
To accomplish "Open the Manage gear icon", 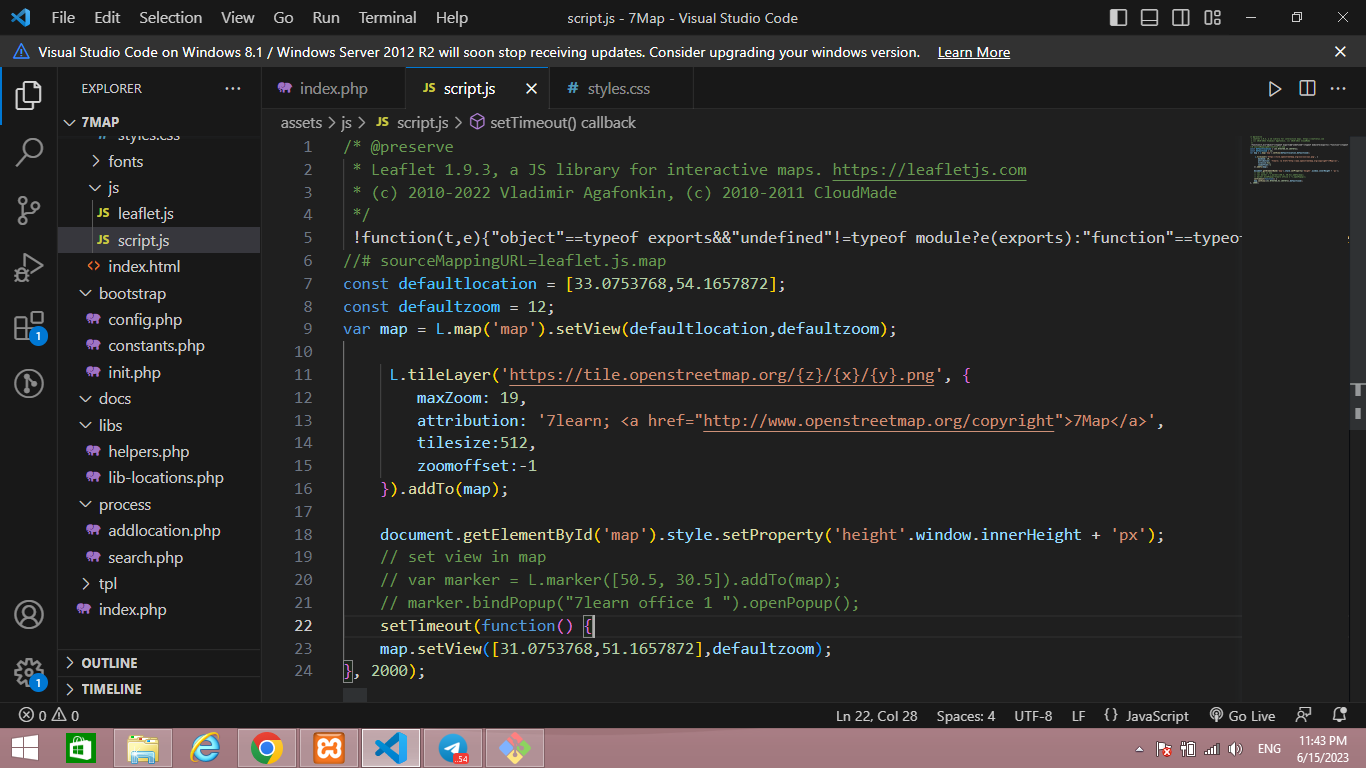I will tap(28, 672).
